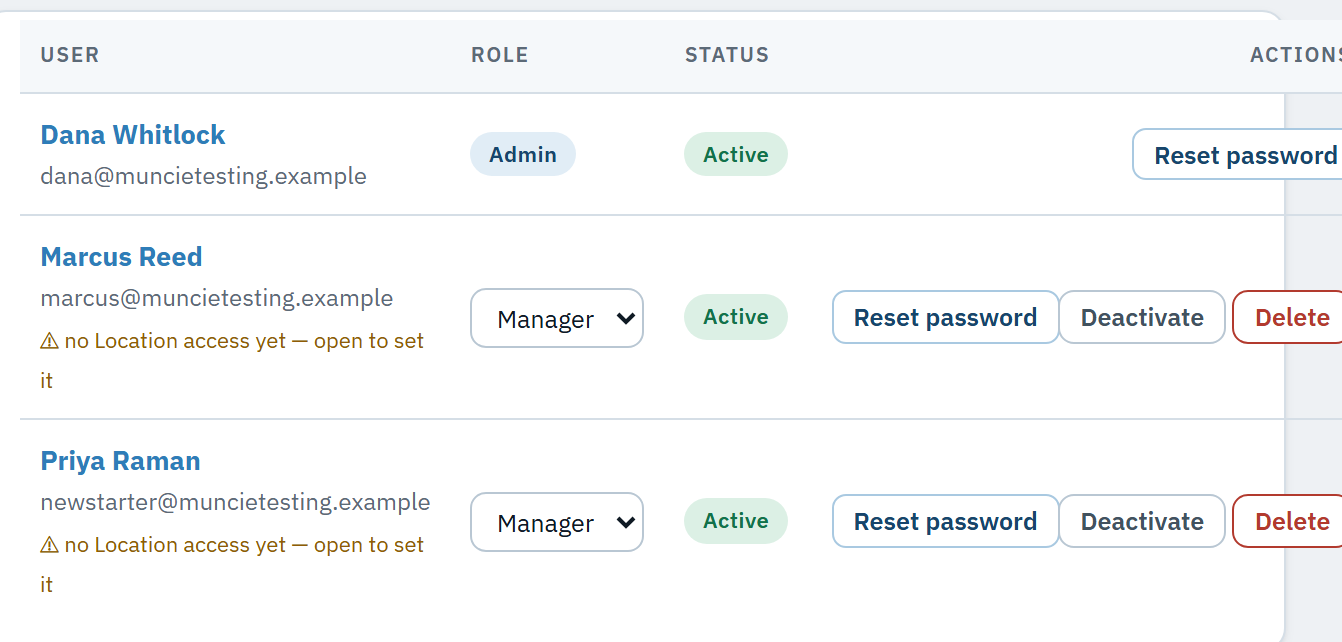Click the ACTIONS column header

click(1296, 55)
